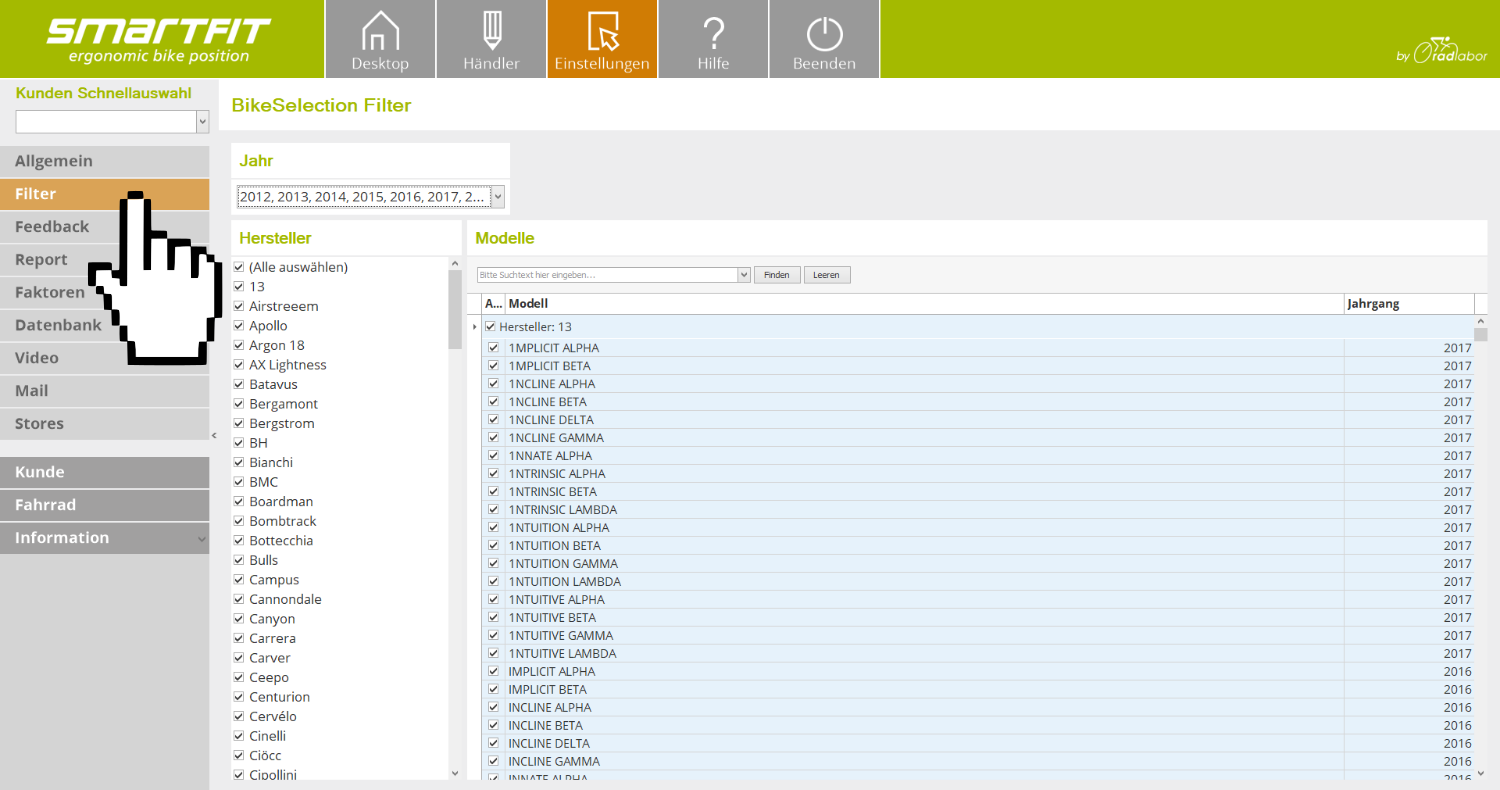Image resolution: width=1500 pixels, height=790 pixels.
Task: Open the Datenbank settings section
Action: 105,325
